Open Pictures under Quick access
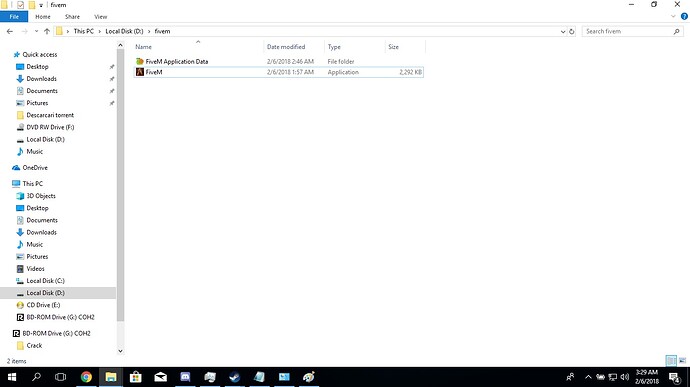 (37, 103)
